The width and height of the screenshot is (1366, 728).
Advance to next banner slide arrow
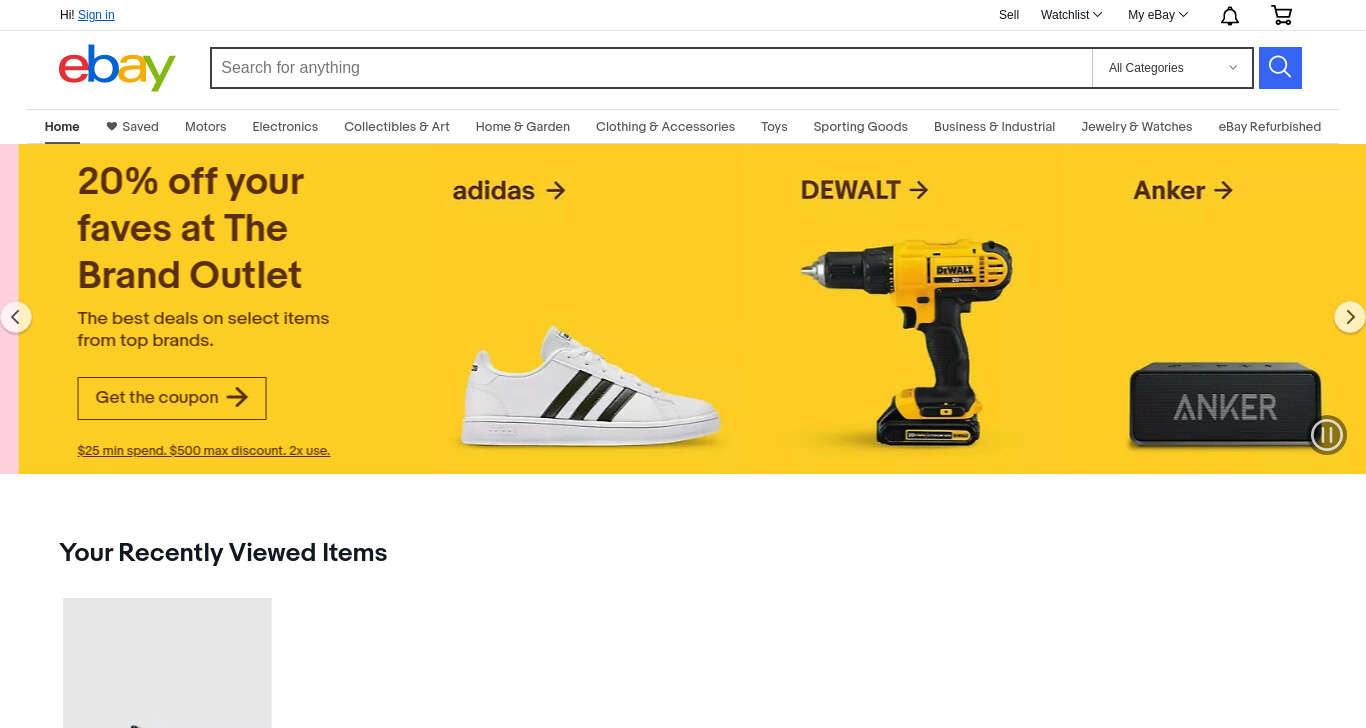pos(1350,318)
